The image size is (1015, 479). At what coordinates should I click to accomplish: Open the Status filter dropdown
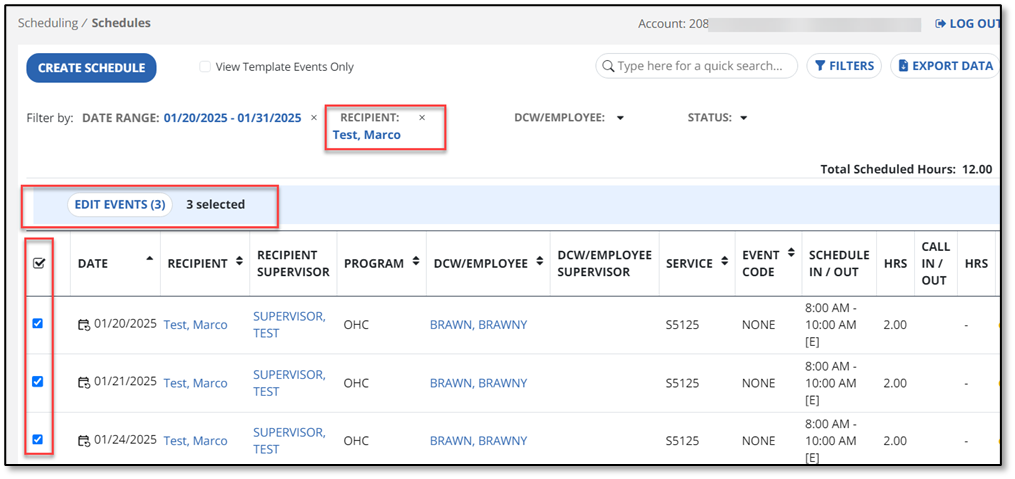[x=743, y=118]
